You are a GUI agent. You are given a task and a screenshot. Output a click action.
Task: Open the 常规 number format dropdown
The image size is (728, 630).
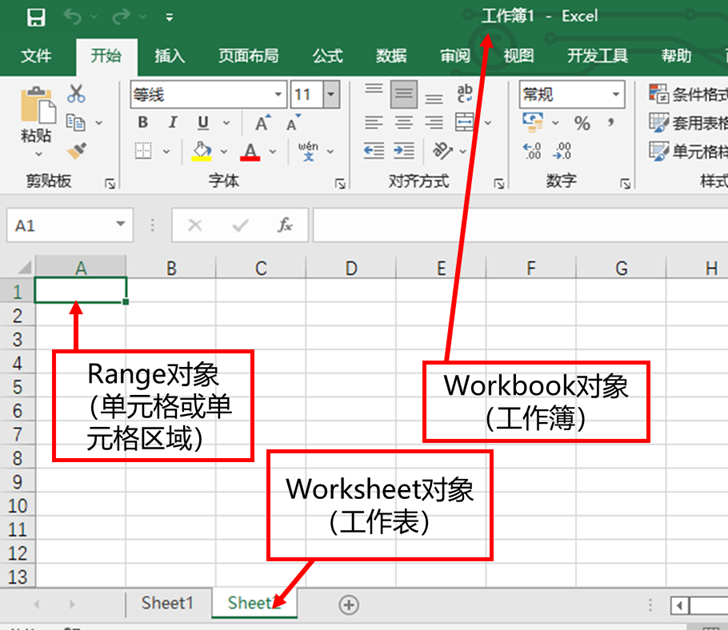(616, 95)
